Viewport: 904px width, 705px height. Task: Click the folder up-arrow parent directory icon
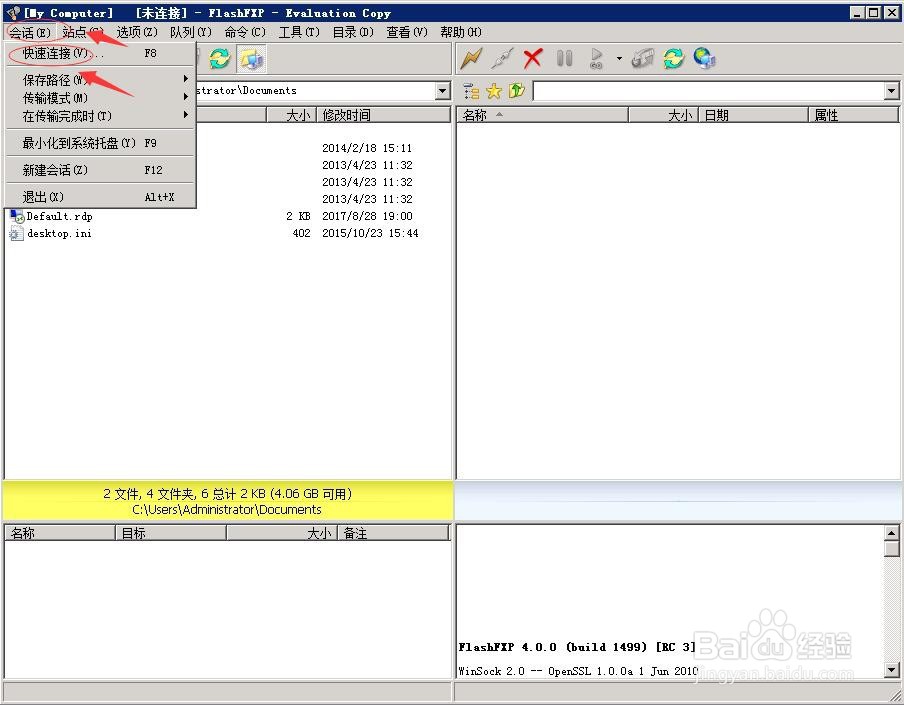click(517, 91)
